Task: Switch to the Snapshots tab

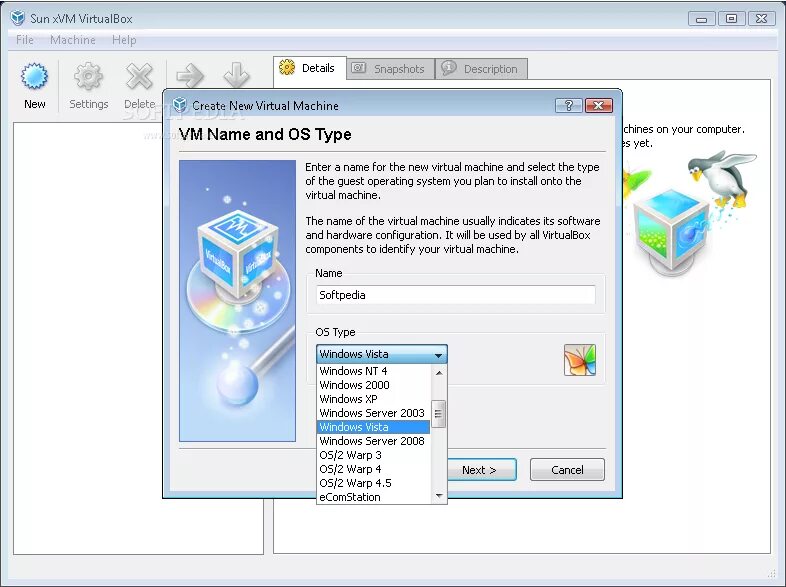Action: pos(390,69)
